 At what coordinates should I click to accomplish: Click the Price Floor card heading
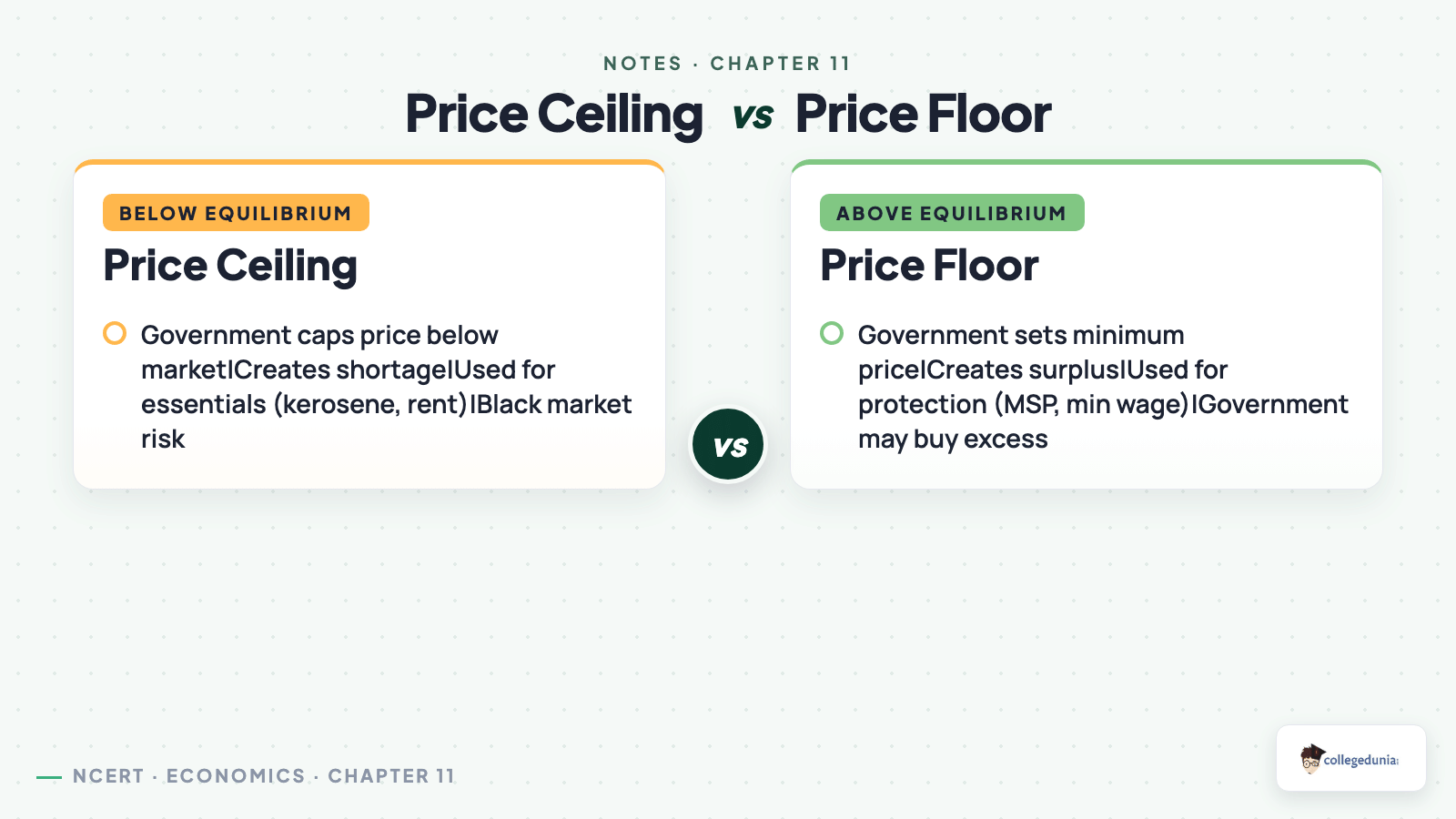click(x=929, y=266)
